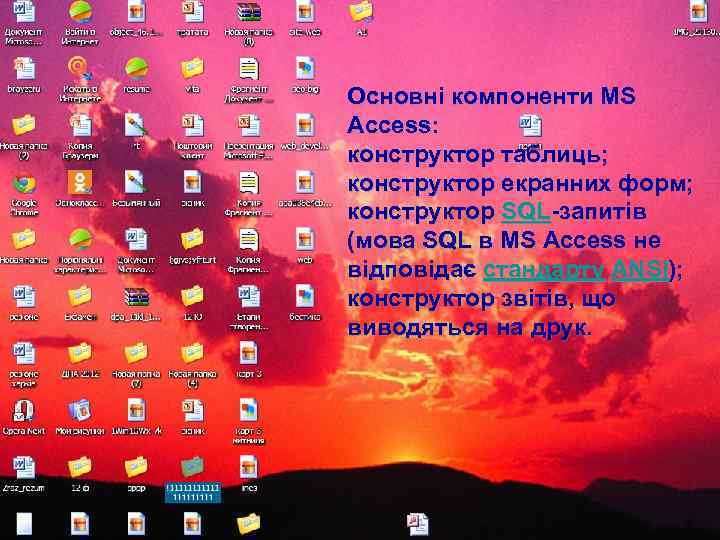Follow the SQL hyperlink in the slide

click(526, 212)
